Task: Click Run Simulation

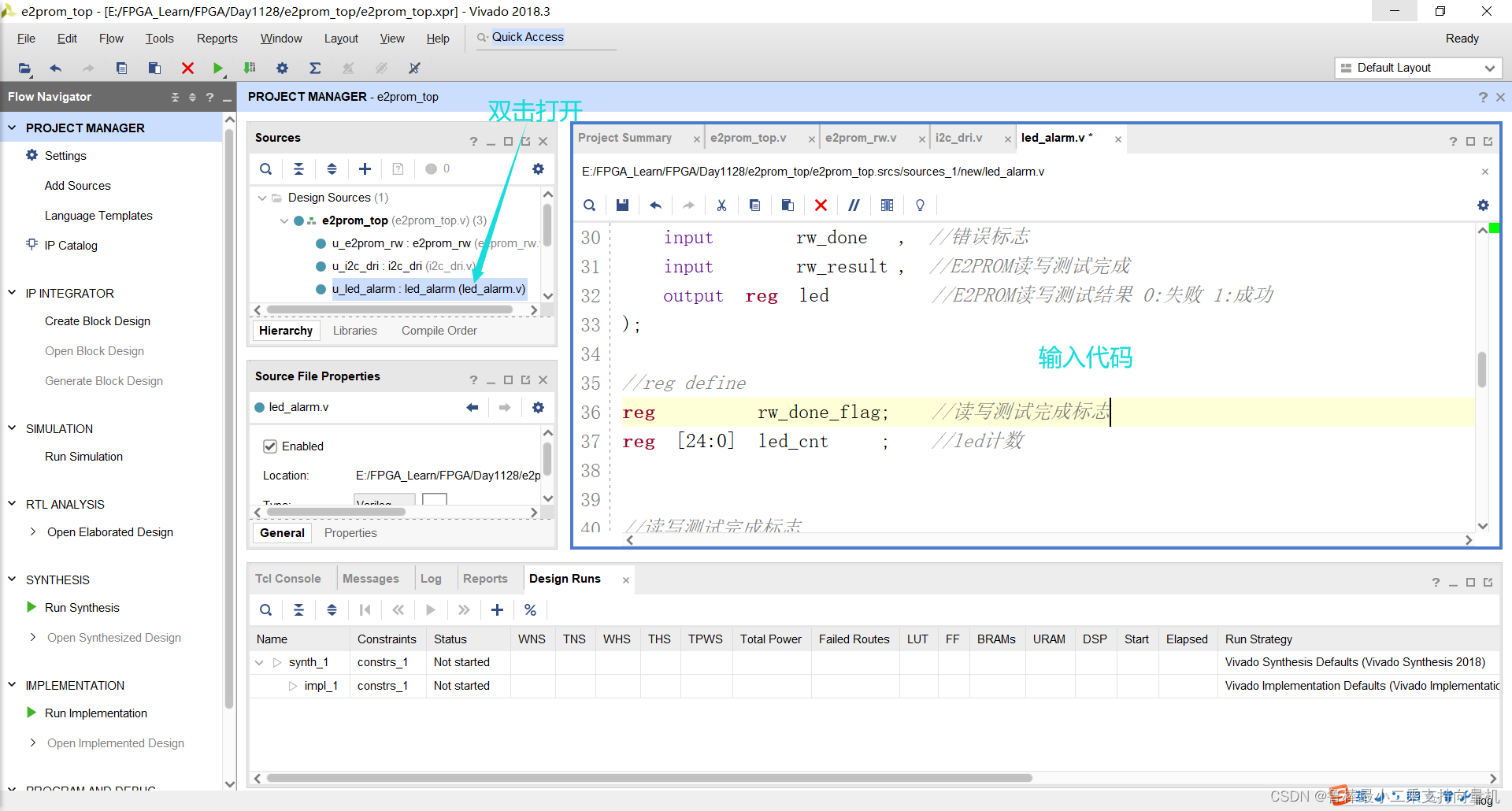Action: (83, 457)
